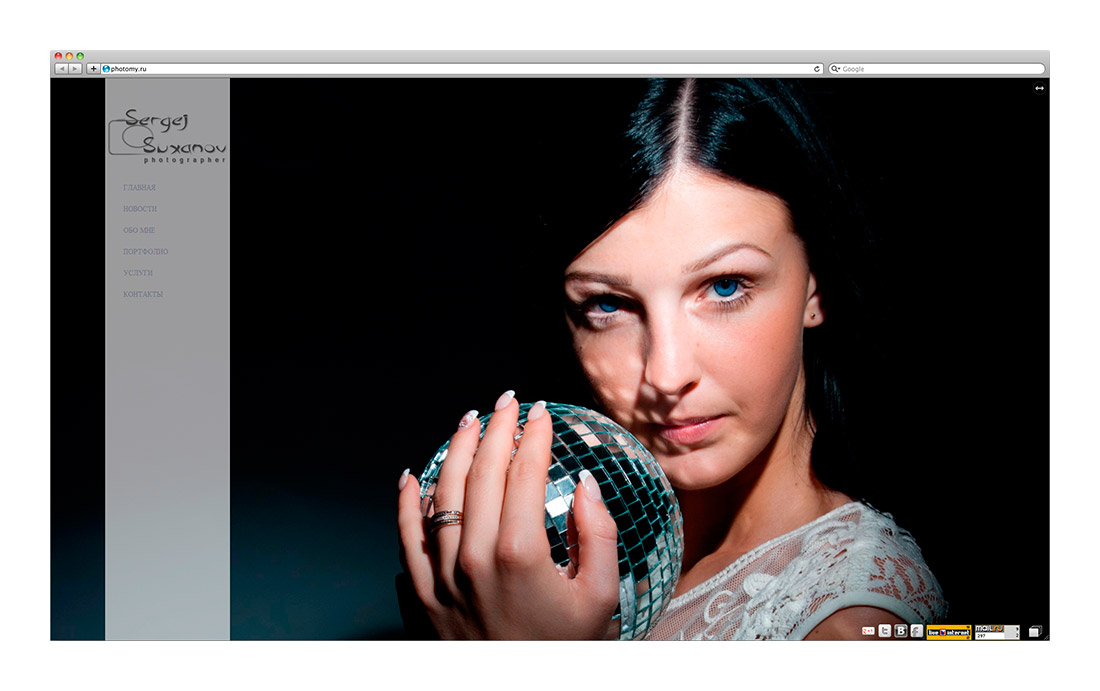Open the НОВОСТИ menu item
Screen dimensions: 1100x691
tap(140, 208)
